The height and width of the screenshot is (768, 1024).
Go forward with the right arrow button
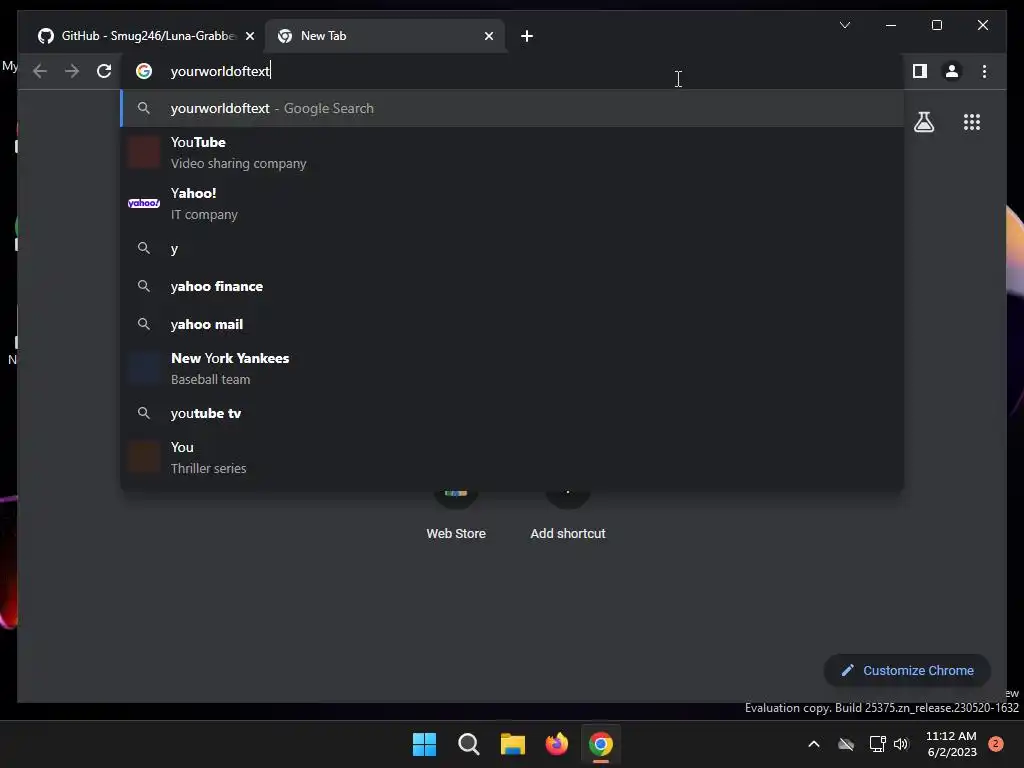[72, 71]
